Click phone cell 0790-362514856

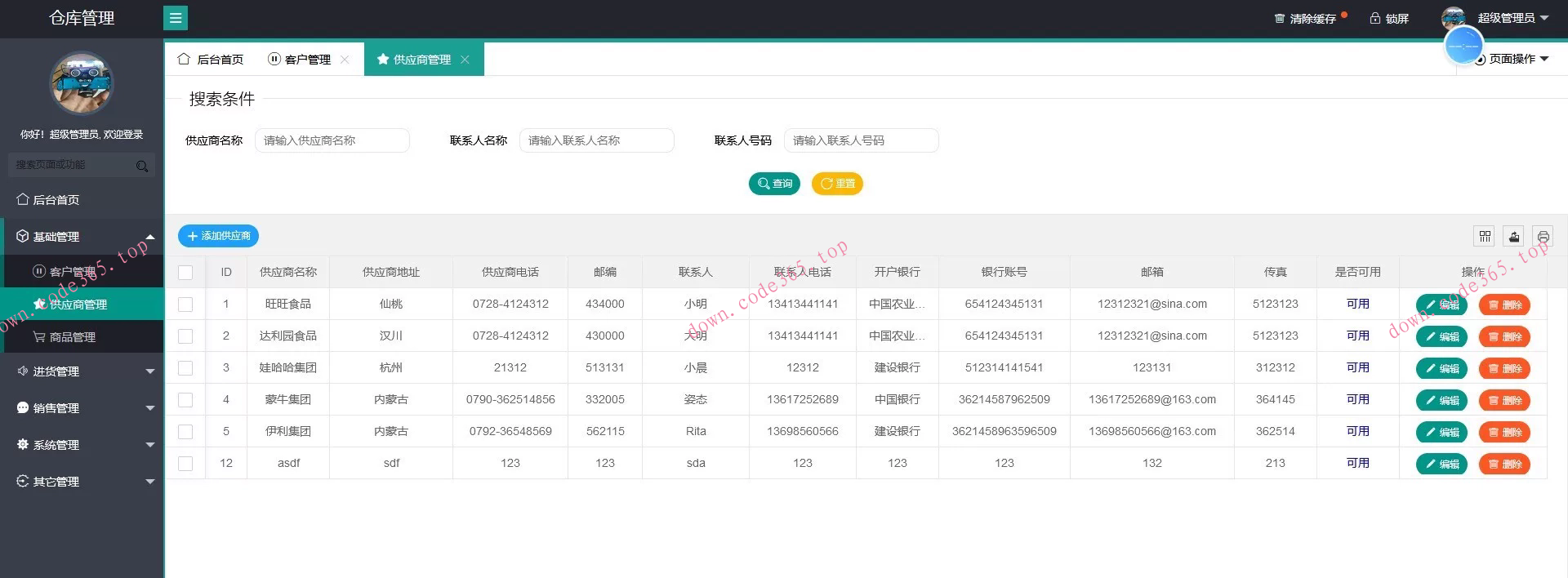coord(510,400)
